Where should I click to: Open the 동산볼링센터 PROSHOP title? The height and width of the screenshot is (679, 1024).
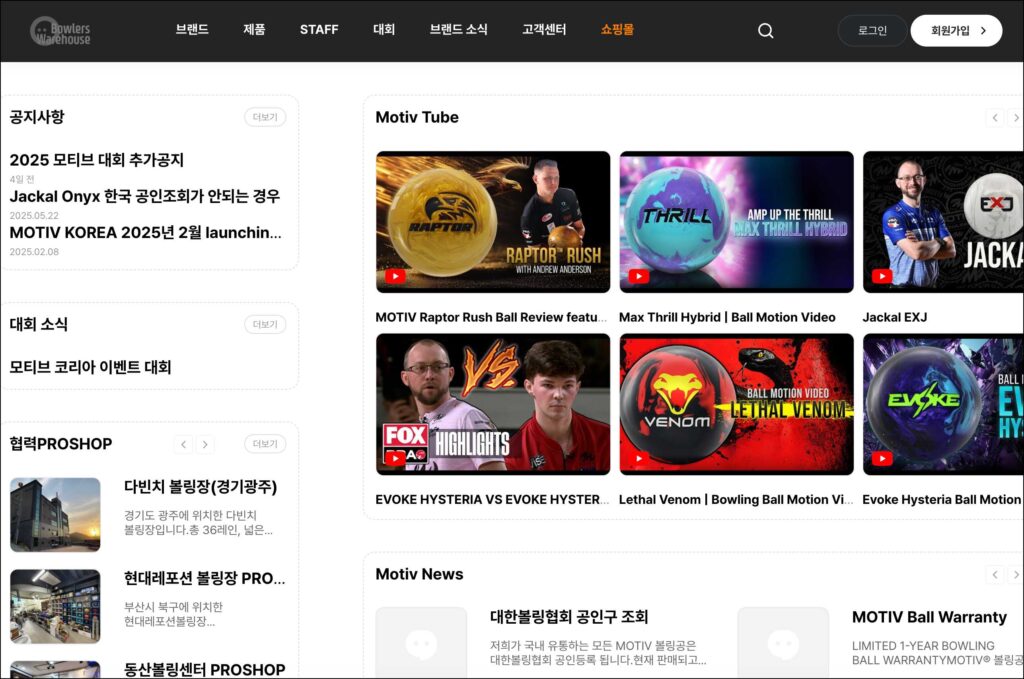pyautogui.click(x=204, y=670)
